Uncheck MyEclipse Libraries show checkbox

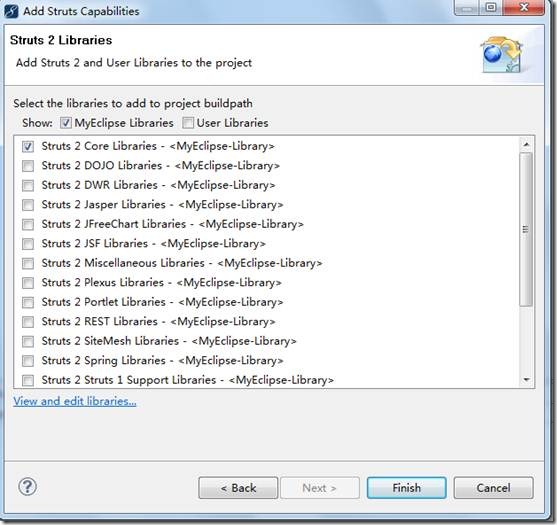pos(66,123)
